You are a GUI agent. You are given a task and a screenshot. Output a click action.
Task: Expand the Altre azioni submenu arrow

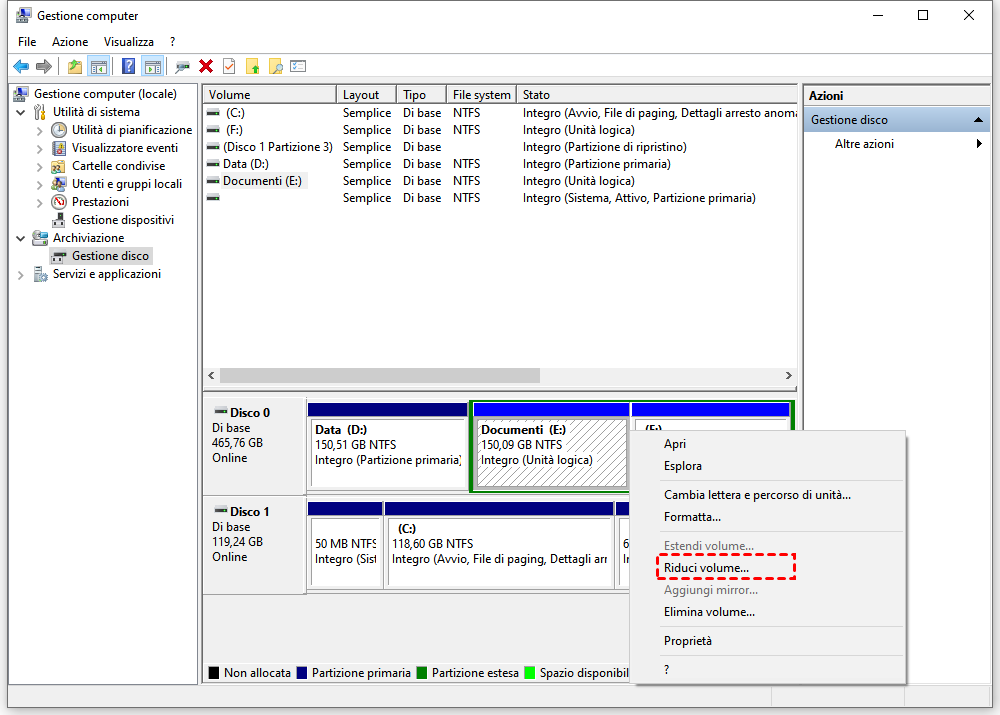click(979, 144)
